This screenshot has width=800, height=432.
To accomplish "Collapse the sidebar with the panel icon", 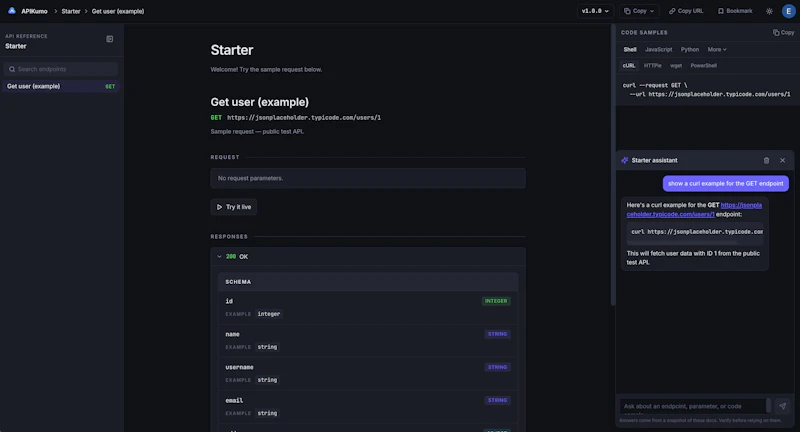I will tap(110, 39).
